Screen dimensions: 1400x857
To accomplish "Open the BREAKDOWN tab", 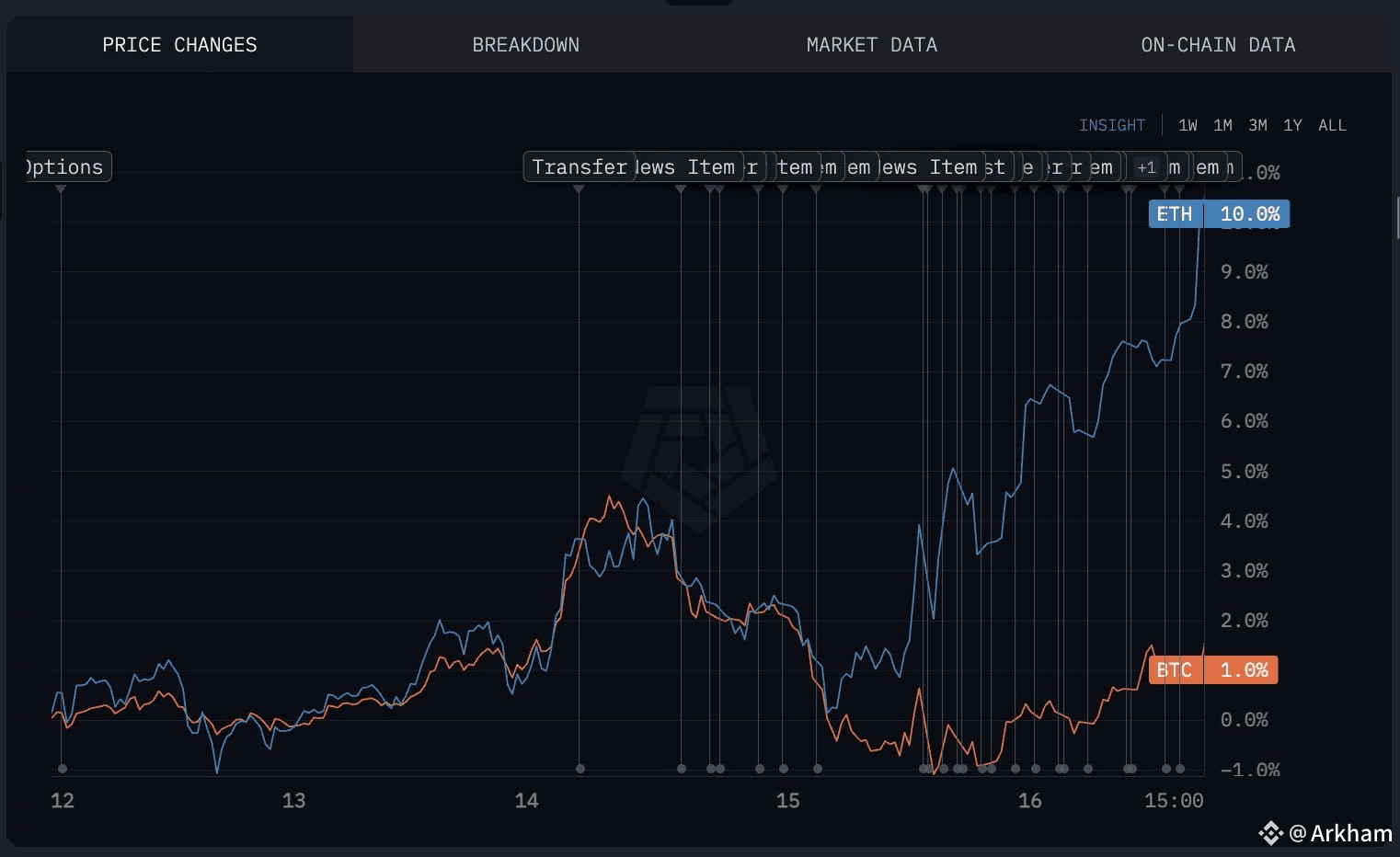I will (526, 44).
